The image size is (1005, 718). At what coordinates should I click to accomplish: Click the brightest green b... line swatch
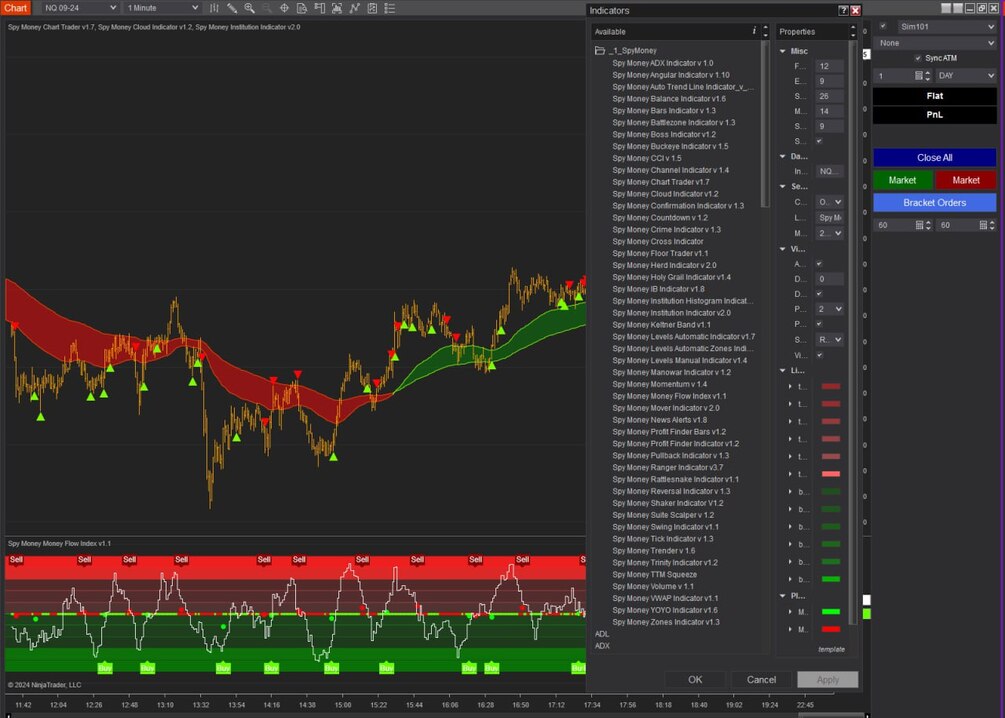pos(831,580)
